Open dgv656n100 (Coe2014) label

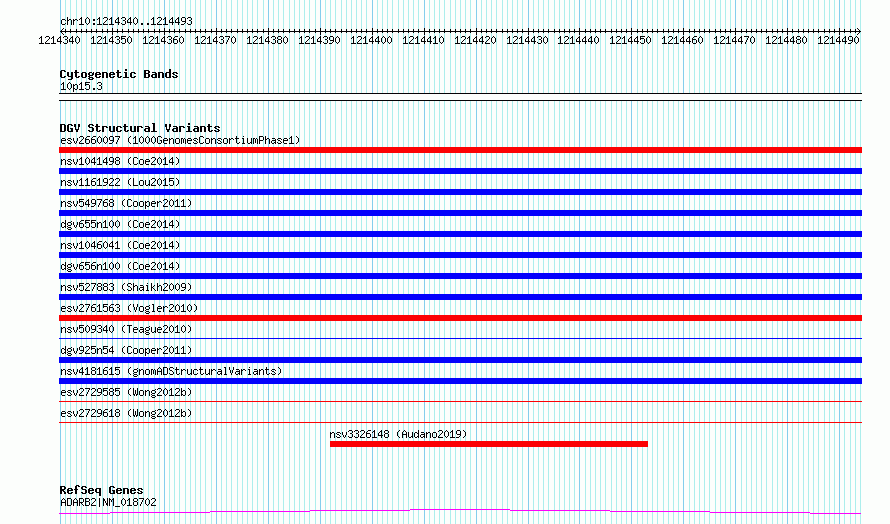click(x=120, y=266)
